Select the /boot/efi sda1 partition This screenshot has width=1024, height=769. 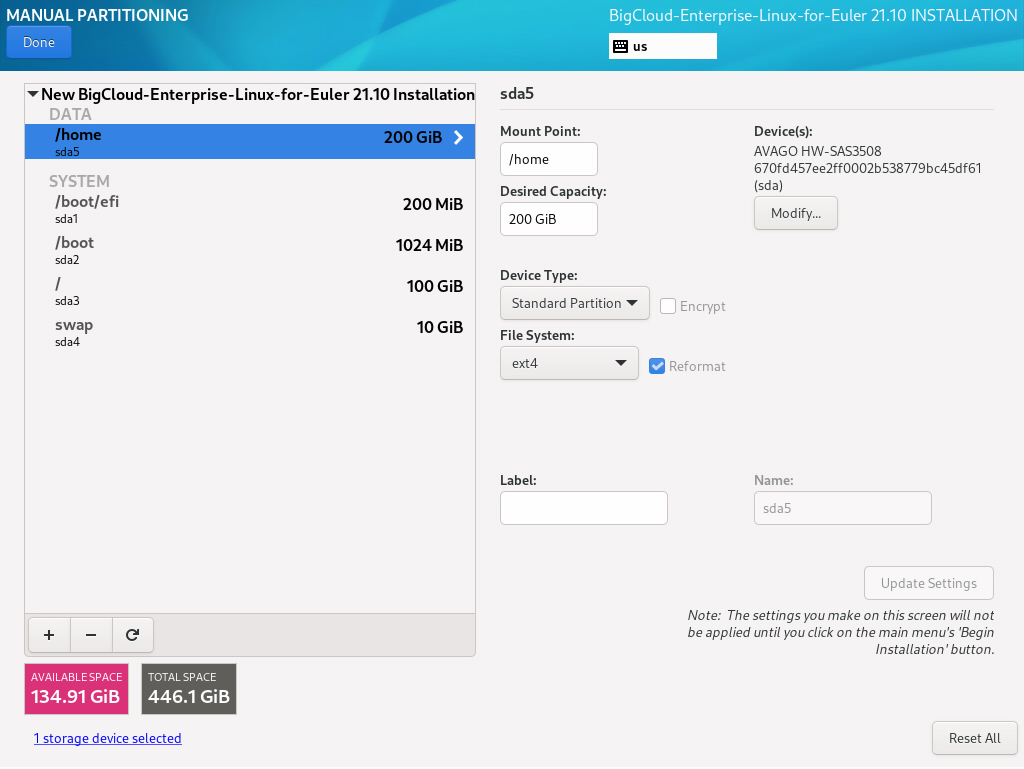coord(249,209)
